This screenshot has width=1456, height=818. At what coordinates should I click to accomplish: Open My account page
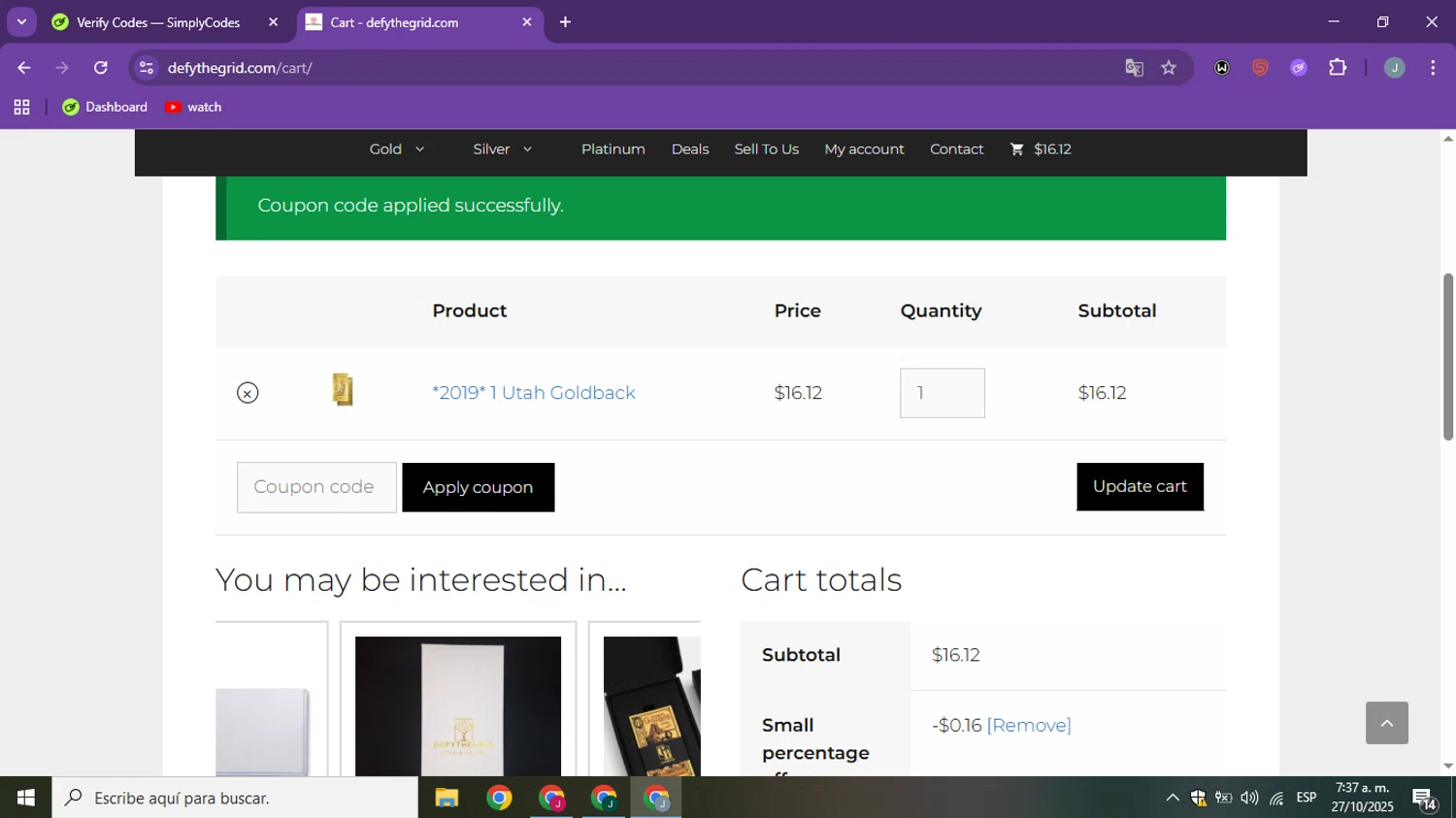[x=864, y=149]
